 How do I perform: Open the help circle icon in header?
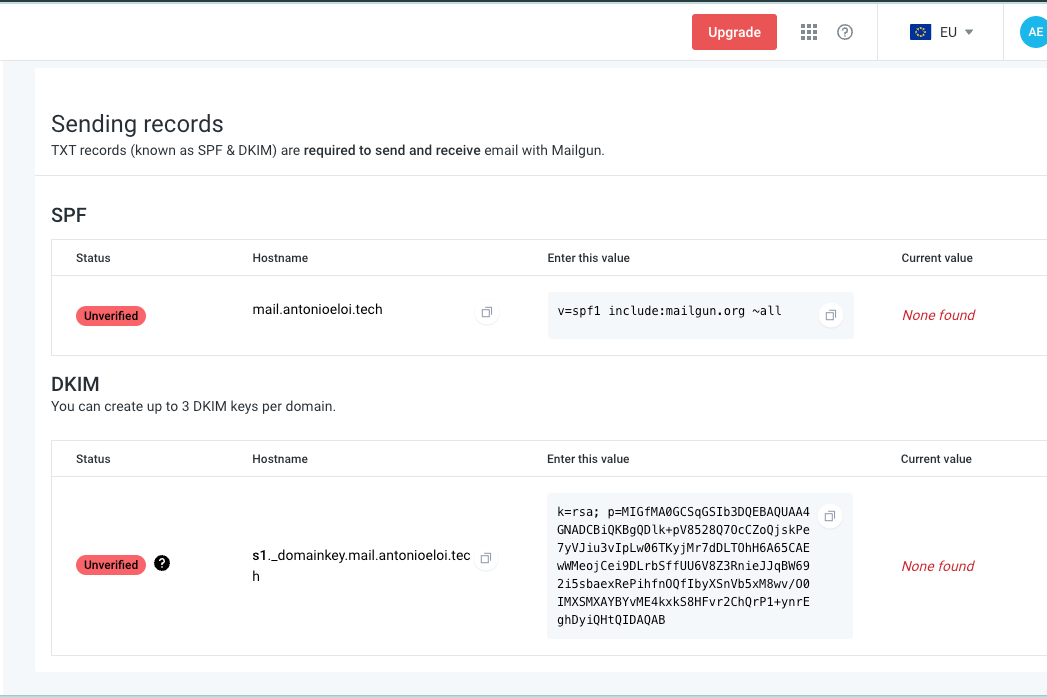(x=845, y=32)
